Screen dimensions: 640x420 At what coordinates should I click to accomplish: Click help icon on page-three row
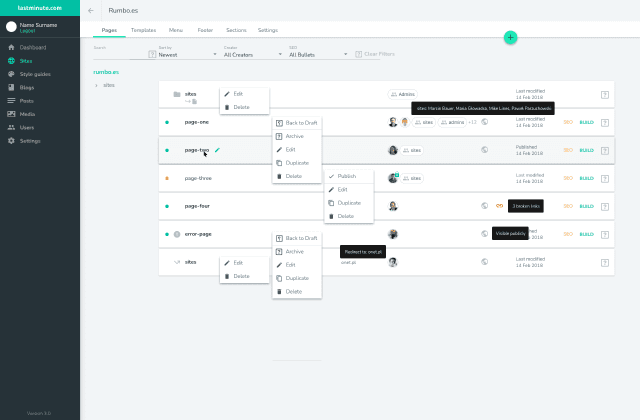(x=605, y=179)
